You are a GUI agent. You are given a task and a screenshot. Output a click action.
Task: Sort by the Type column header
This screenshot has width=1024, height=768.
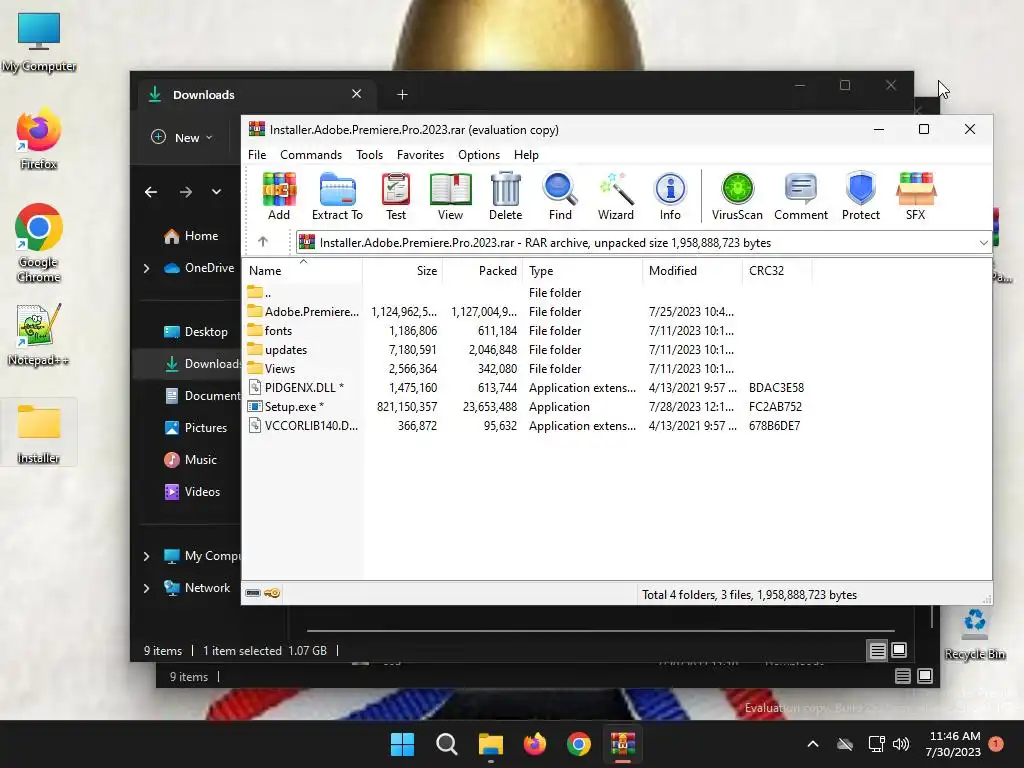pos(583,270)
